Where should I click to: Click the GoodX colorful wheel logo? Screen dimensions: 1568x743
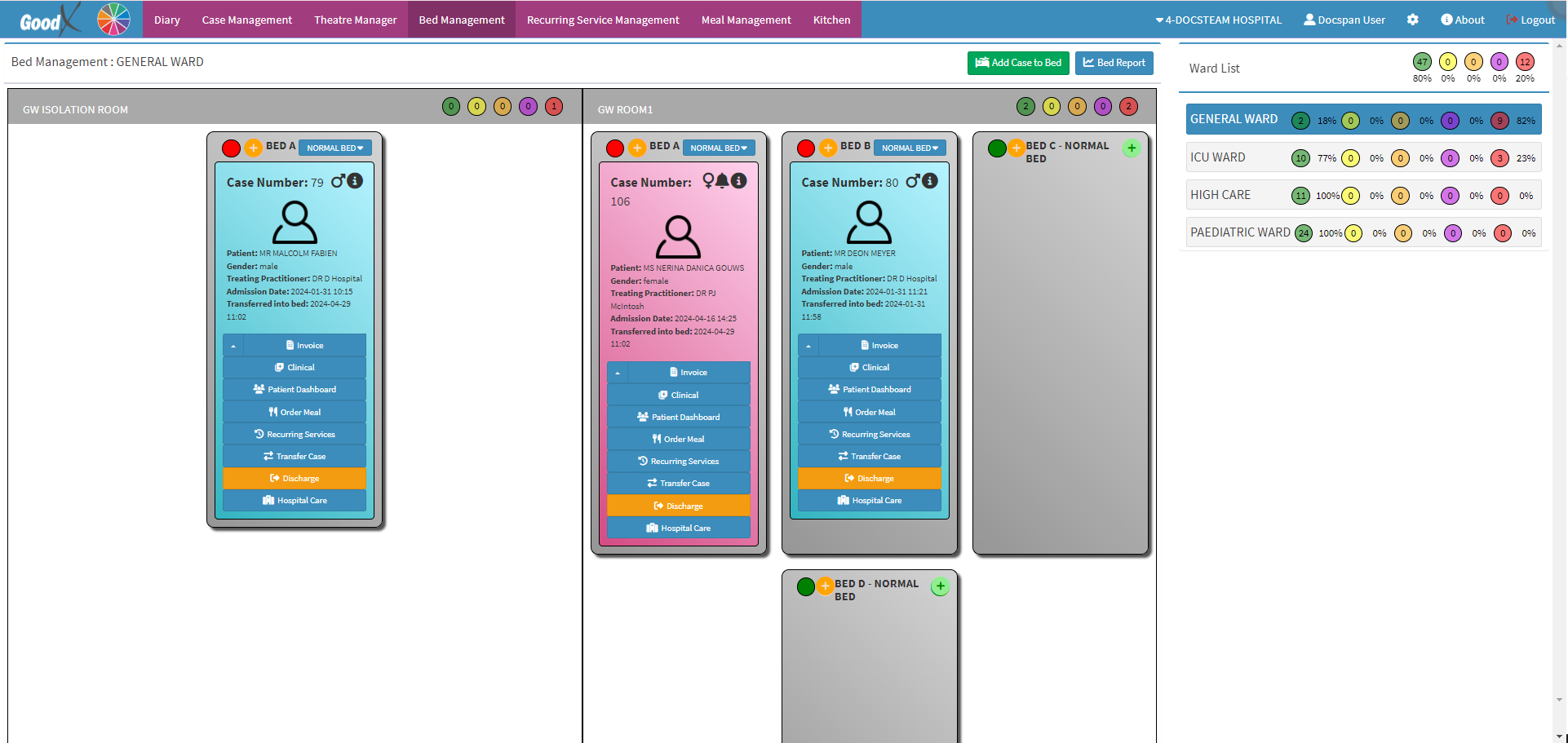[x=113, y=20]
